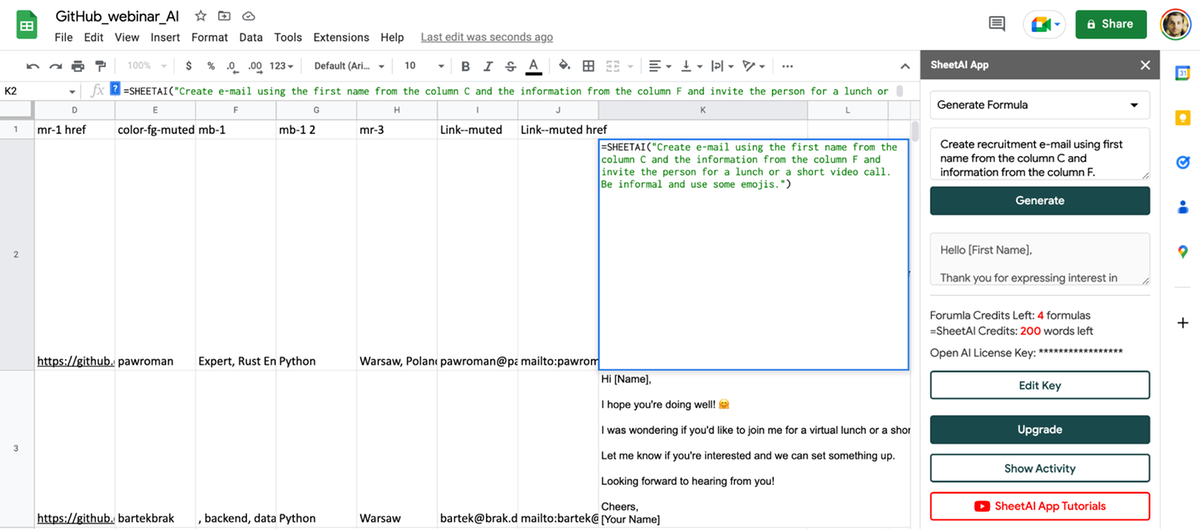This screenshot has height=529, width=1200.
Task: Open the account profile avatar
Action: [1175, 24]
